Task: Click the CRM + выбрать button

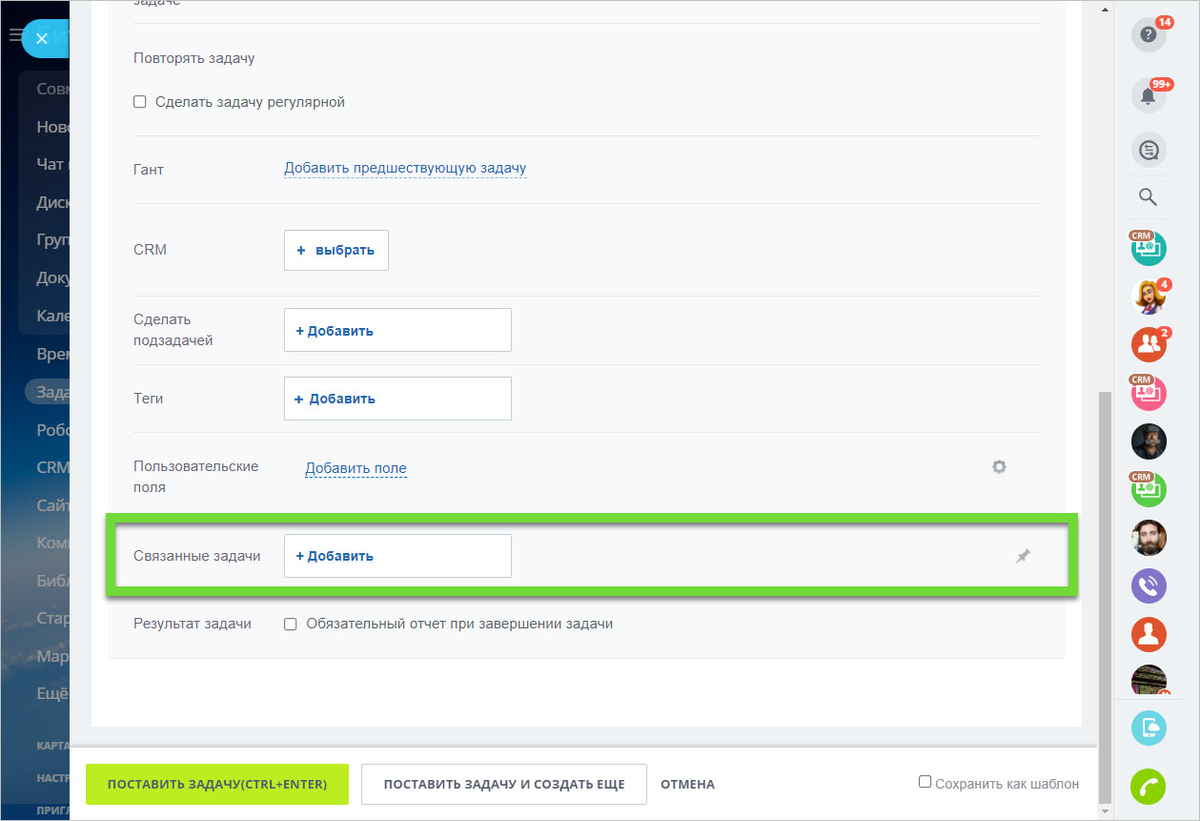Action: click(336, 250)
